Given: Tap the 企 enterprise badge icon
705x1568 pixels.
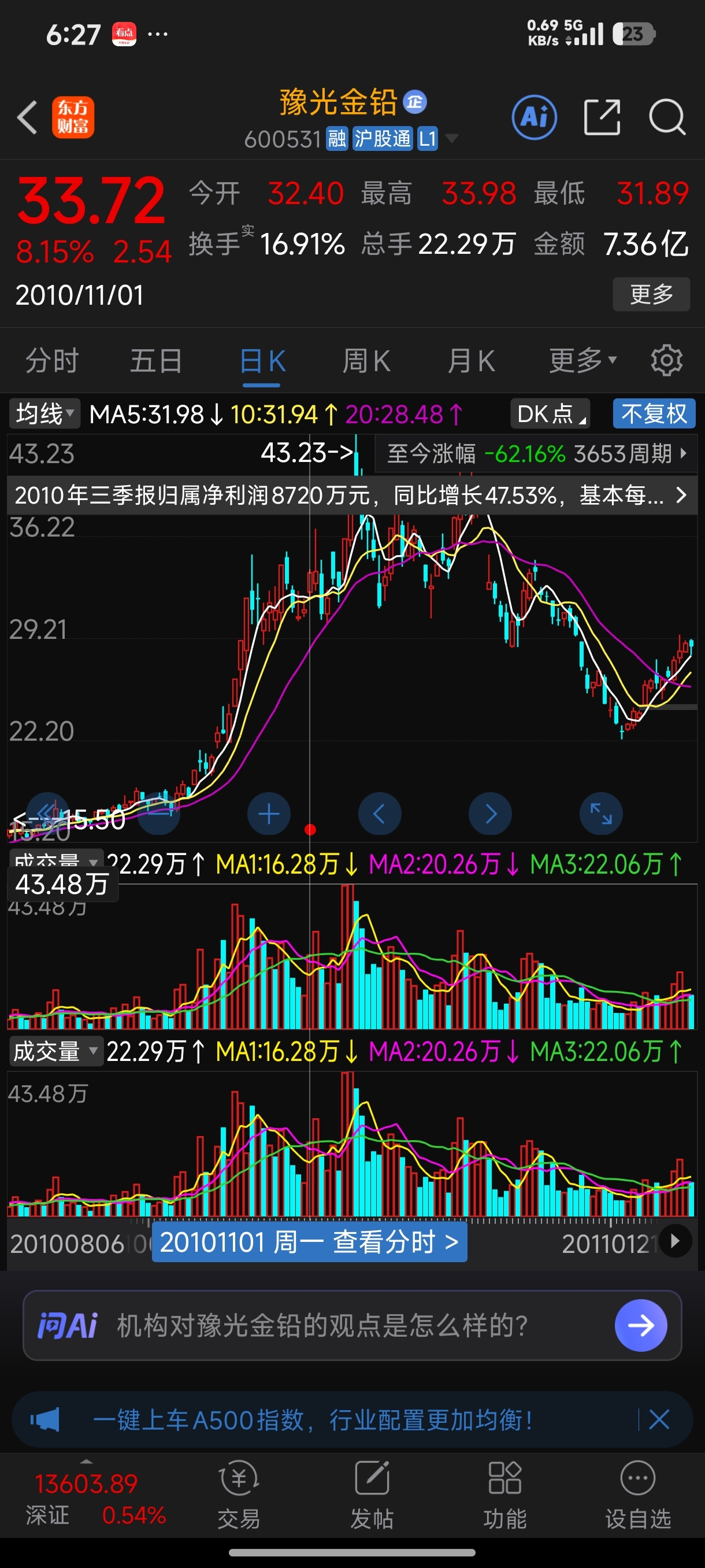Looking at the screenshot, I should click(415, 102).
